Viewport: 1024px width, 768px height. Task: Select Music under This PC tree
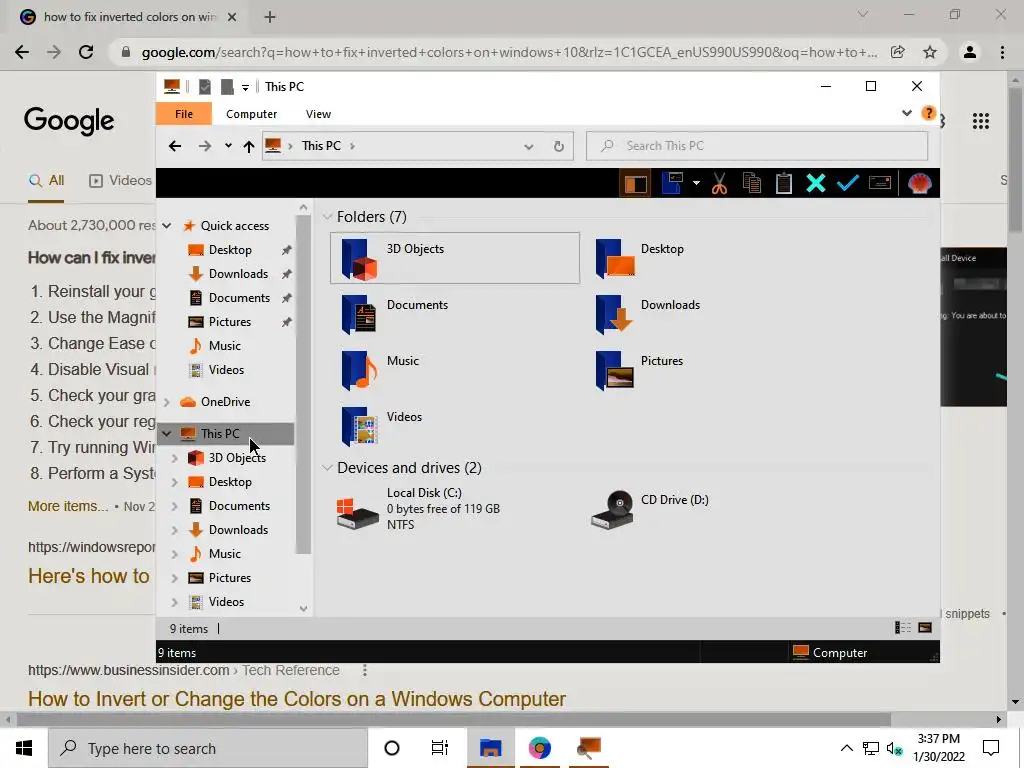pyautogui.click(x=225, y=554)
